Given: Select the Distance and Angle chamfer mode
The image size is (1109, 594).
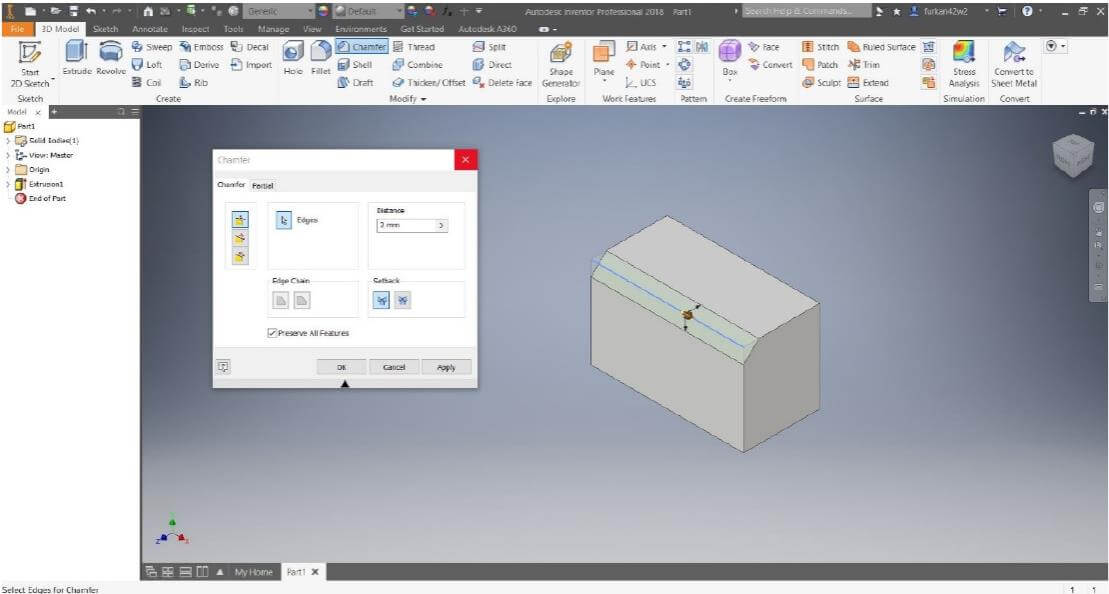Looking at the screenshot, I should (x=240, y=238).
